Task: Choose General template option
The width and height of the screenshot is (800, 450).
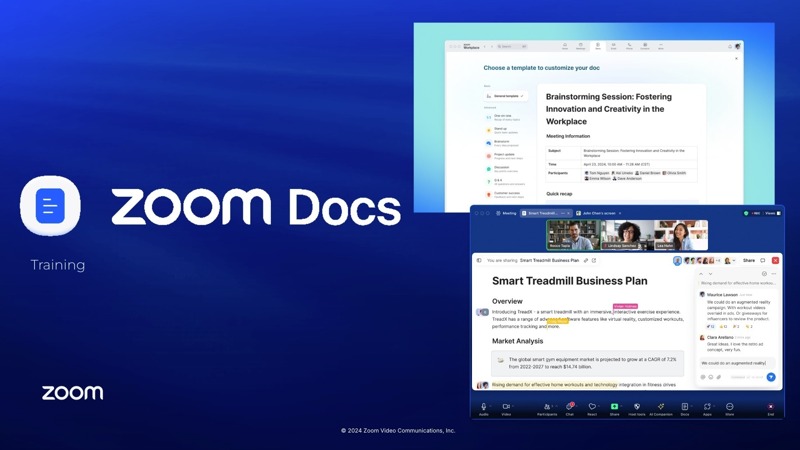Action: point(506,96)
